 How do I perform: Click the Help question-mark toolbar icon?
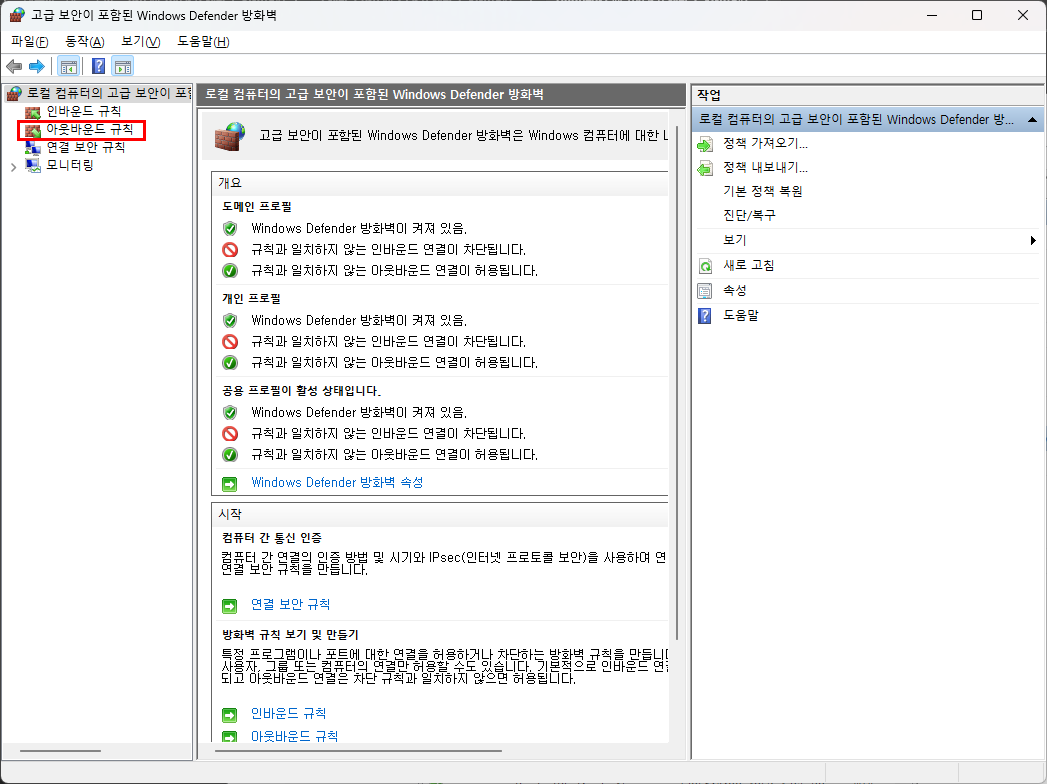[x=98, y=66]
